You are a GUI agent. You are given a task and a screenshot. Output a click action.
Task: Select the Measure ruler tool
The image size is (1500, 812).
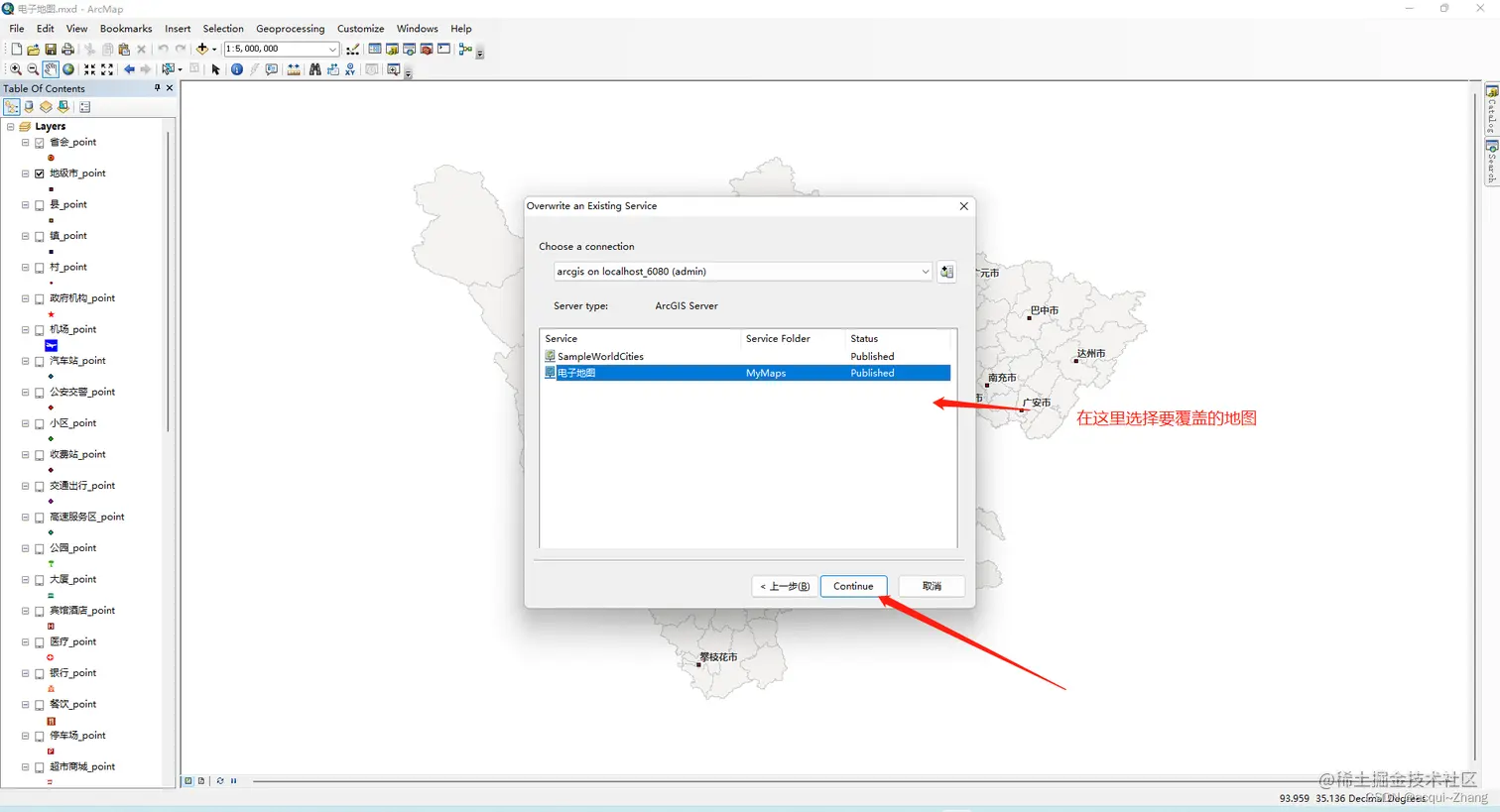point(294,69)
